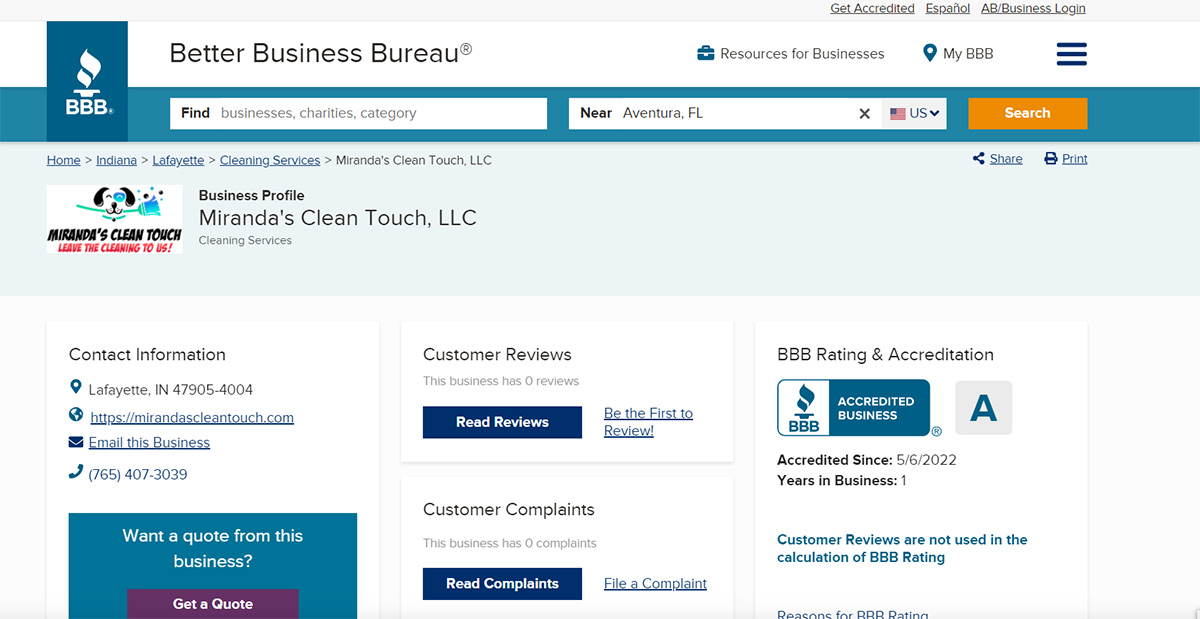Click the Miranda's Clean Touch, LLC heading
Image resolution: width=1200 pixels, height=619 pixels.
[x=338, y=218]
